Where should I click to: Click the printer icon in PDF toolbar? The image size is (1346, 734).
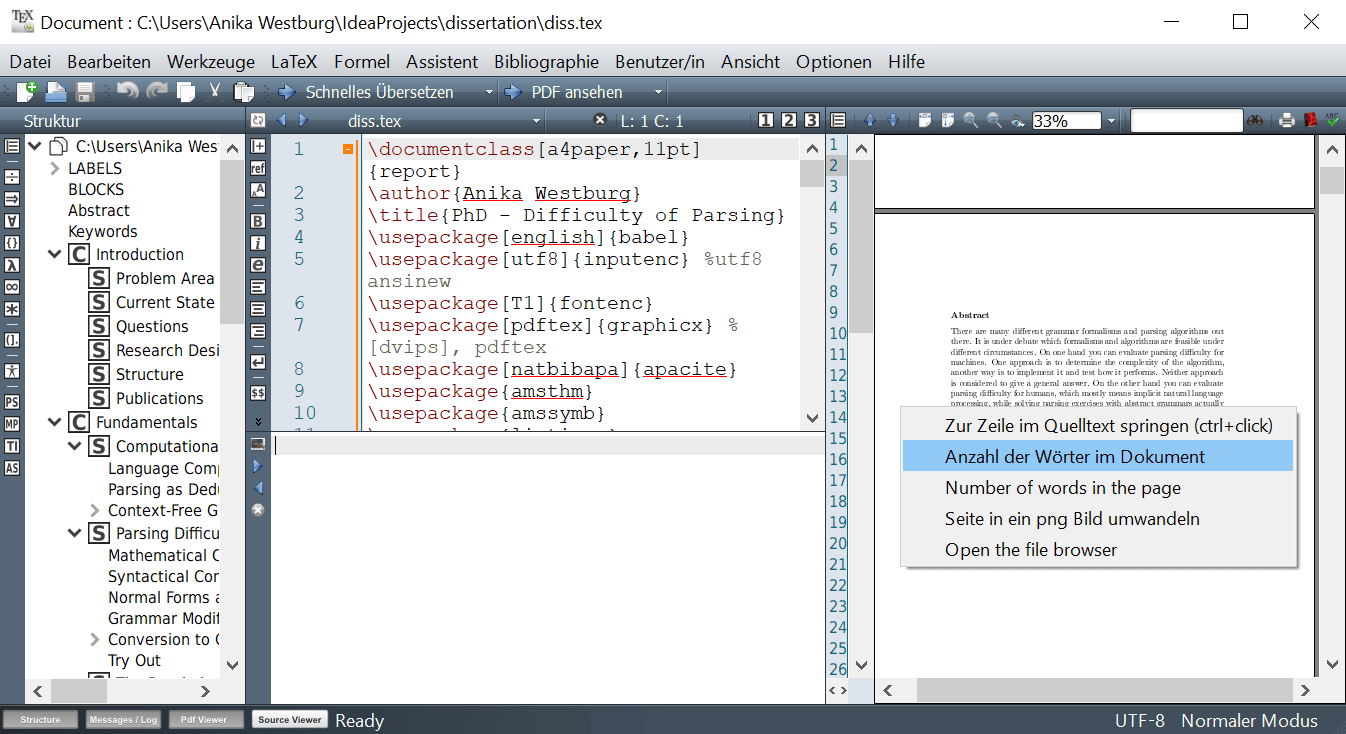point(1287,121)
